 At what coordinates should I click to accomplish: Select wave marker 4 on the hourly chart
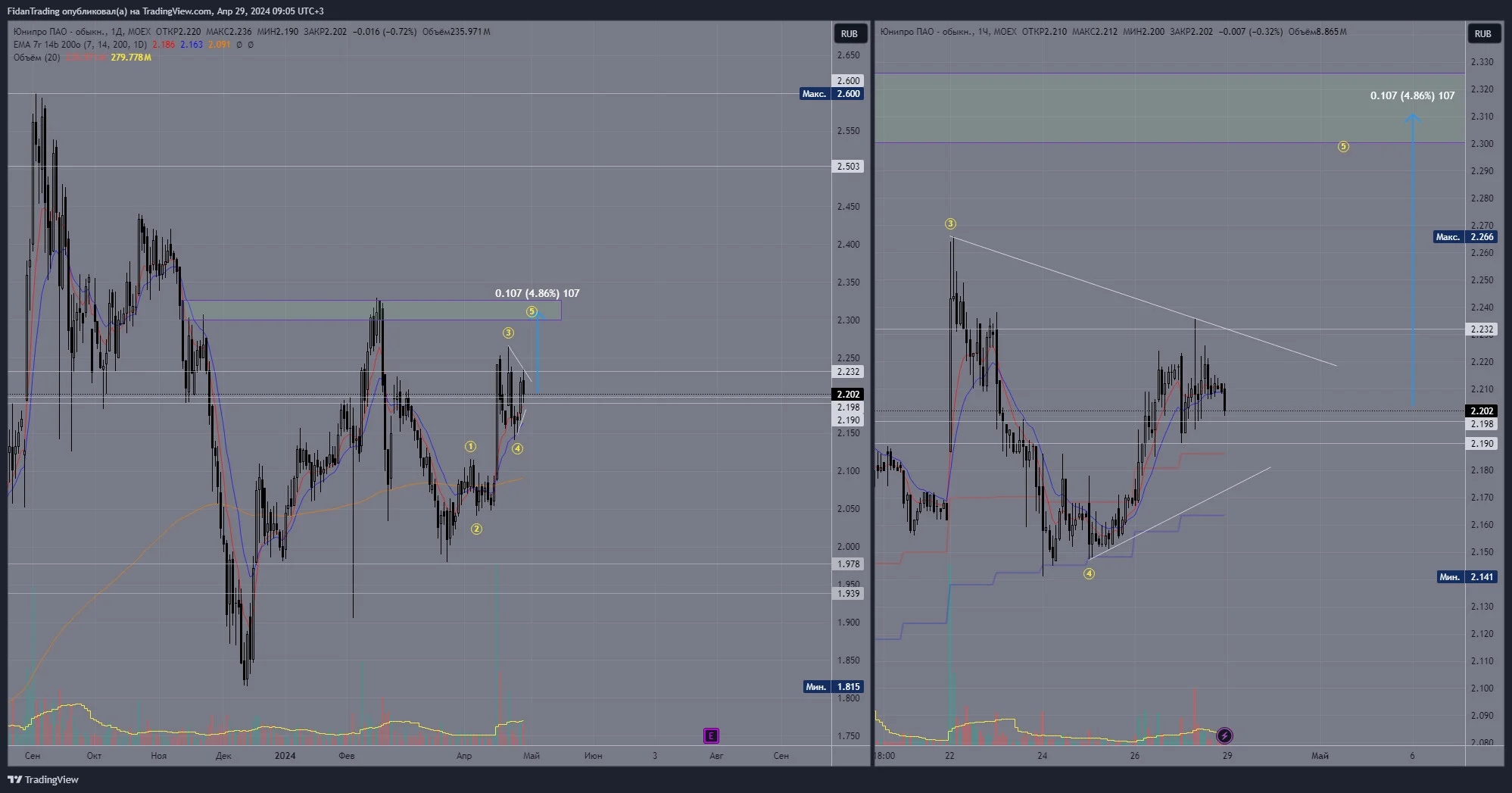click(1089, 573)
